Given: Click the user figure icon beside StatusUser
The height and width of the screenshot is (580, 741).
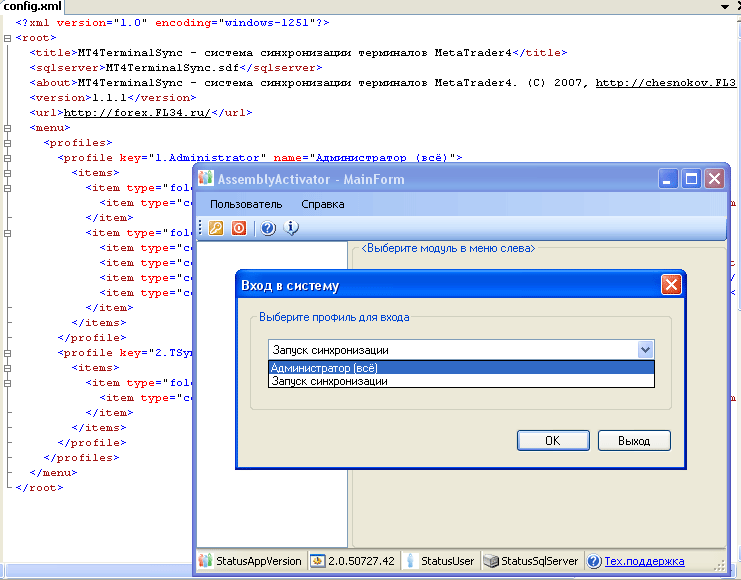Looking at the screenshot, I should pyautogui.click(x=410, y=561).
